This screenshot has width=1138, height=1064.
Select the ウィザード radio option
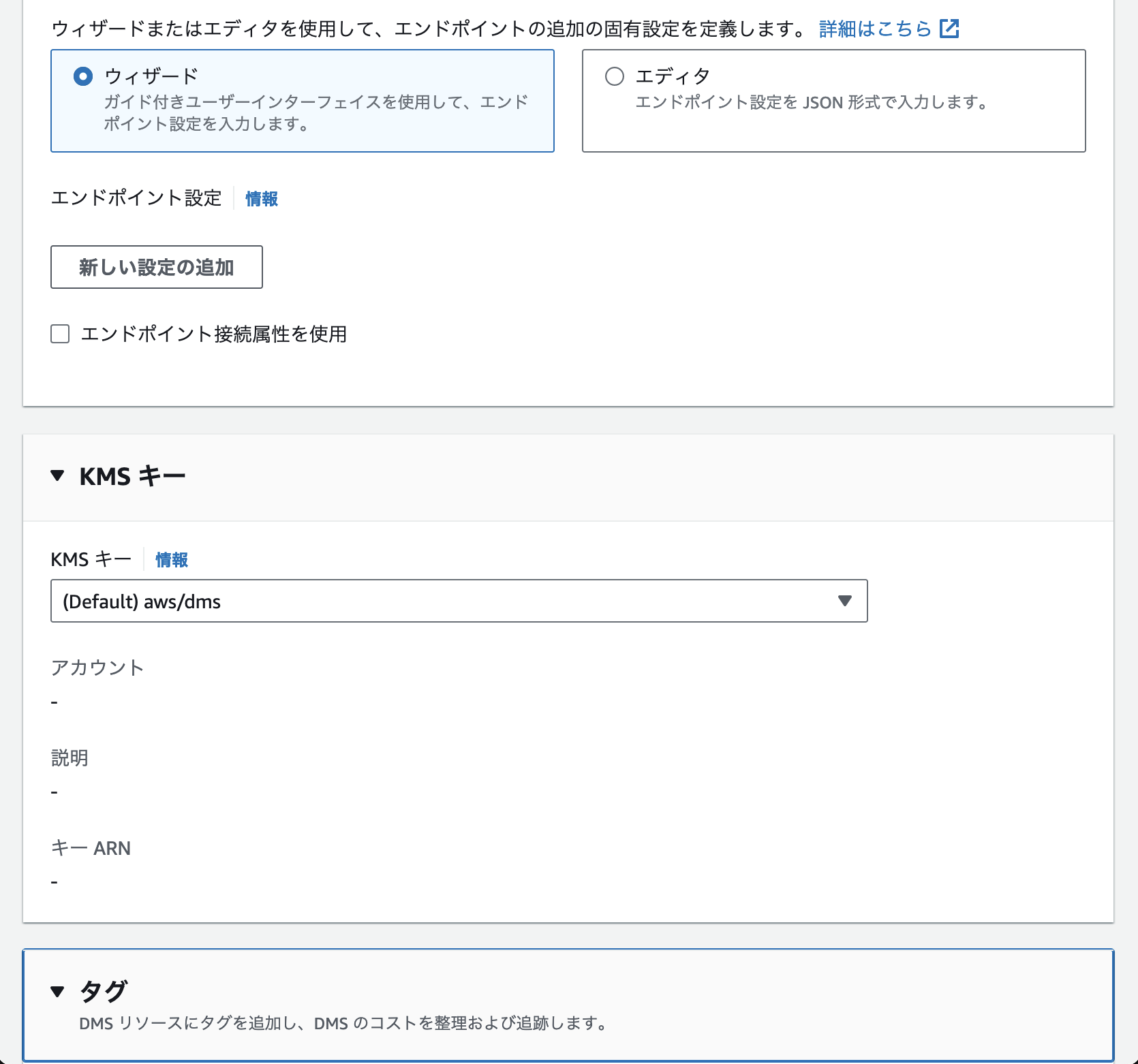pos(83,76)
